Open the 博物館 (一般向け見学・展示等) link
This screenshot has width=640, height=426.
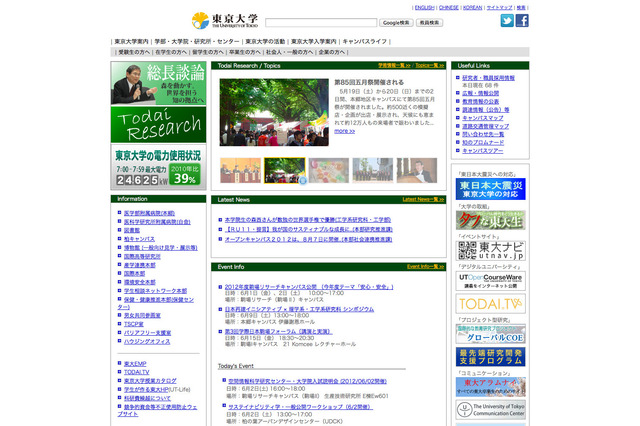[x=161, y=248]
